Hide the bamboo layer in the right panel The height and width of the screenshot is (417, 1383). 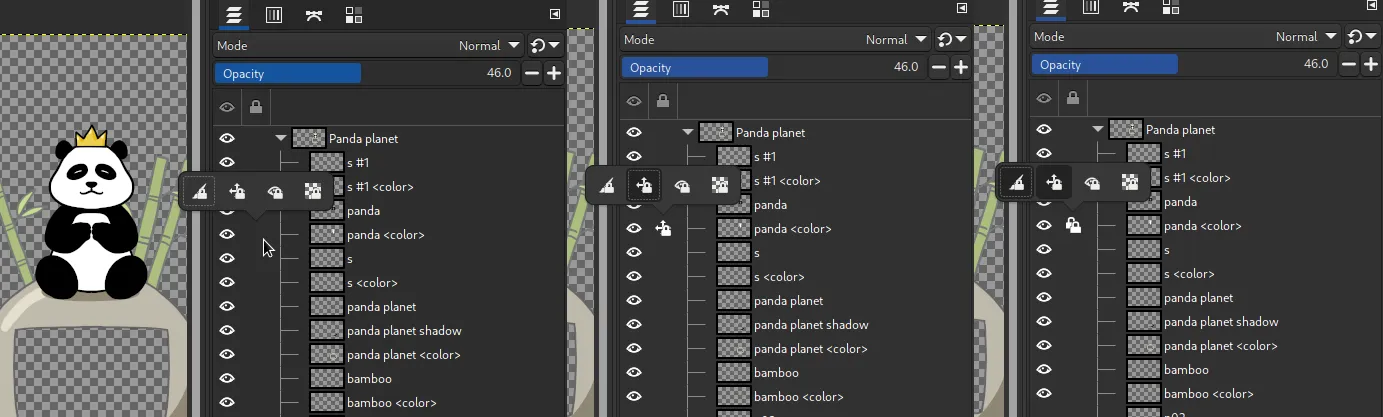(1044, 369)
